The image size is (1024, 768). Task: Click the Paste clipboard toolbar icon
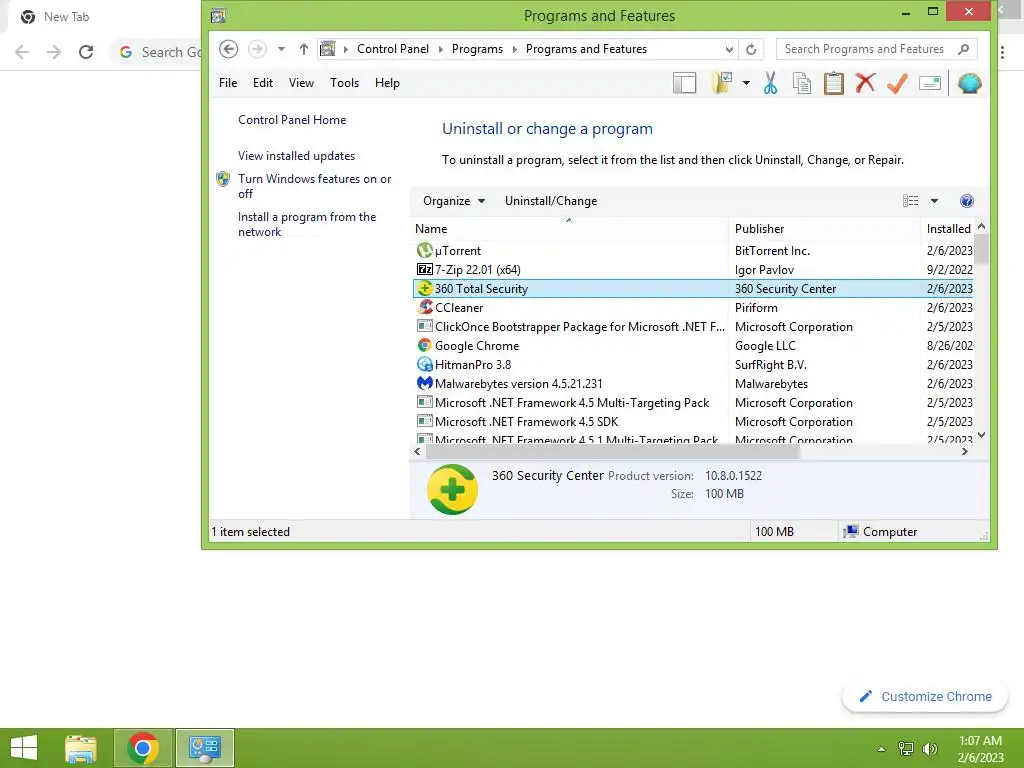click(833, 84)
